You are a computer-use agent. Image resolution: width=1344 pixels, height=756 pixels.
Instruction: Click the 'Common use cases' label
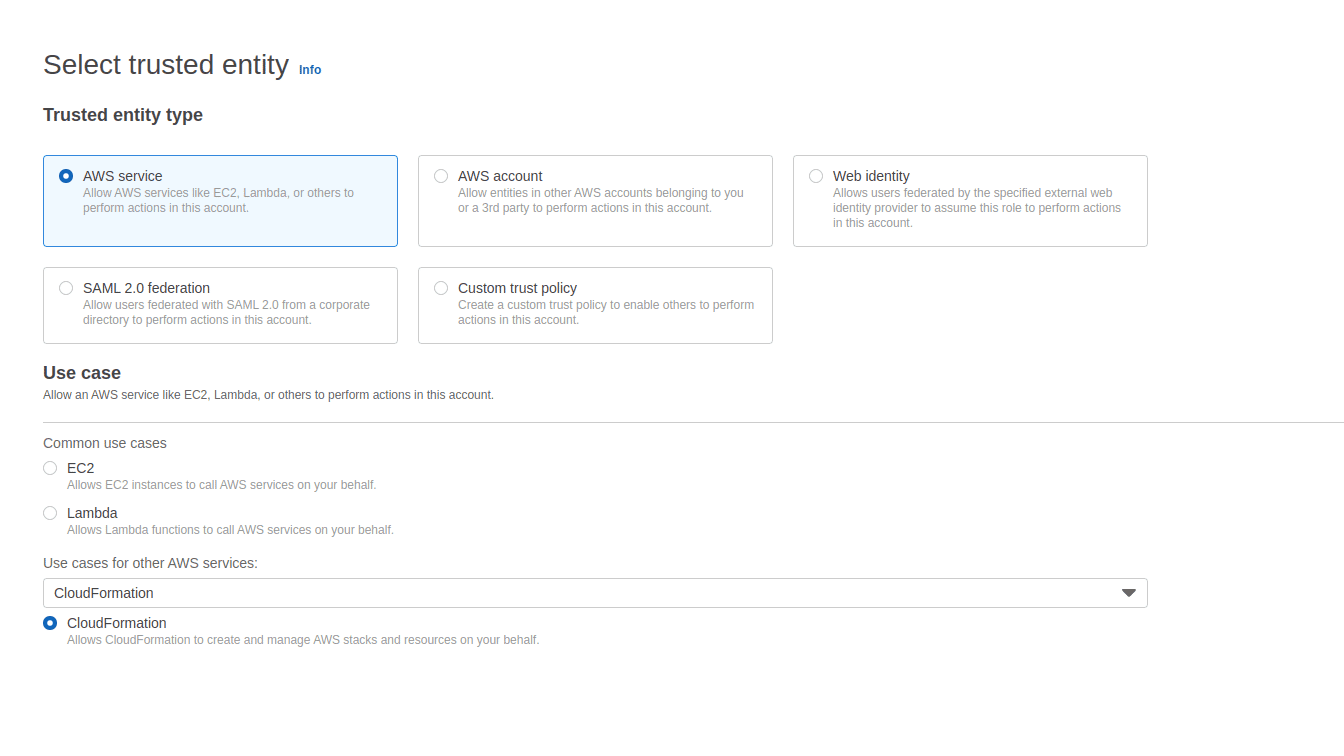pyautogui.click(x=105, y=443)
